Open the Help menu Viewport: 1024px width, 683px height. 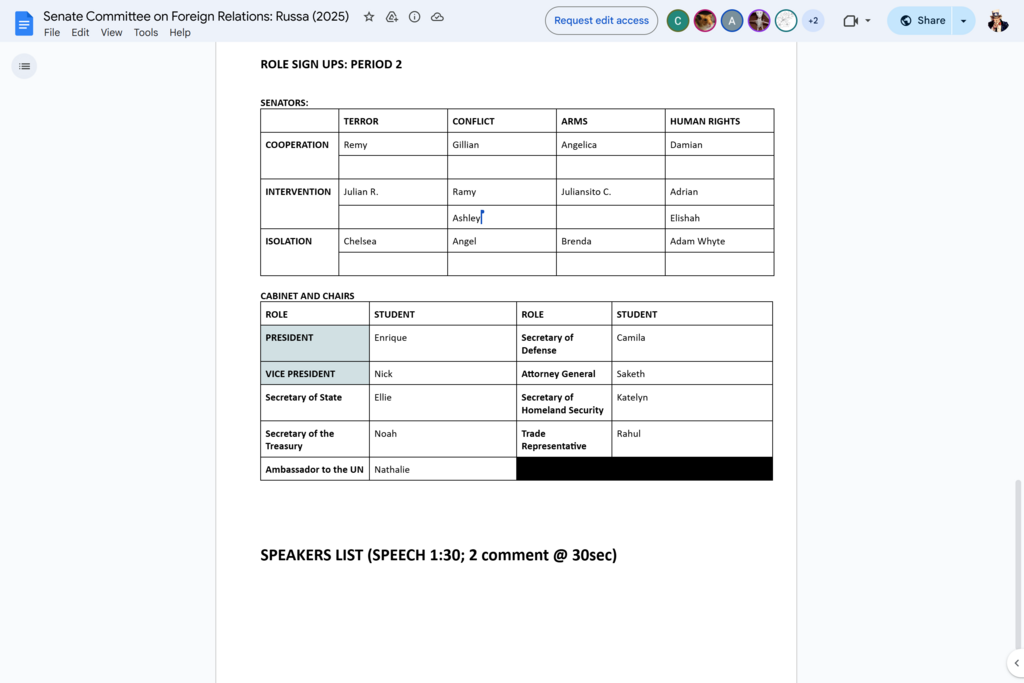click(x=180, y=33)
